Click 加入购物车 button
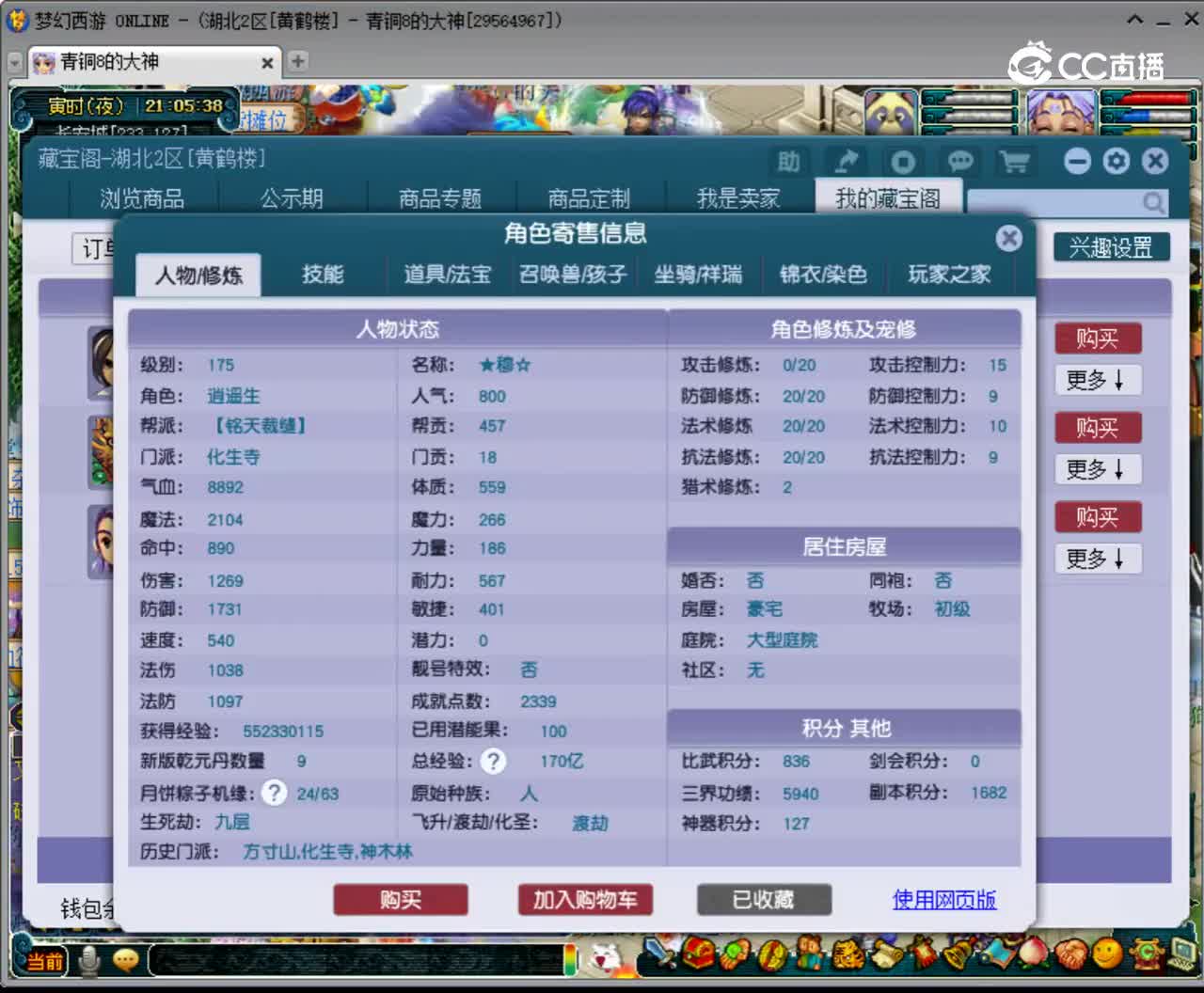This screenshot has width=1204, height=993. pos(585,900)
